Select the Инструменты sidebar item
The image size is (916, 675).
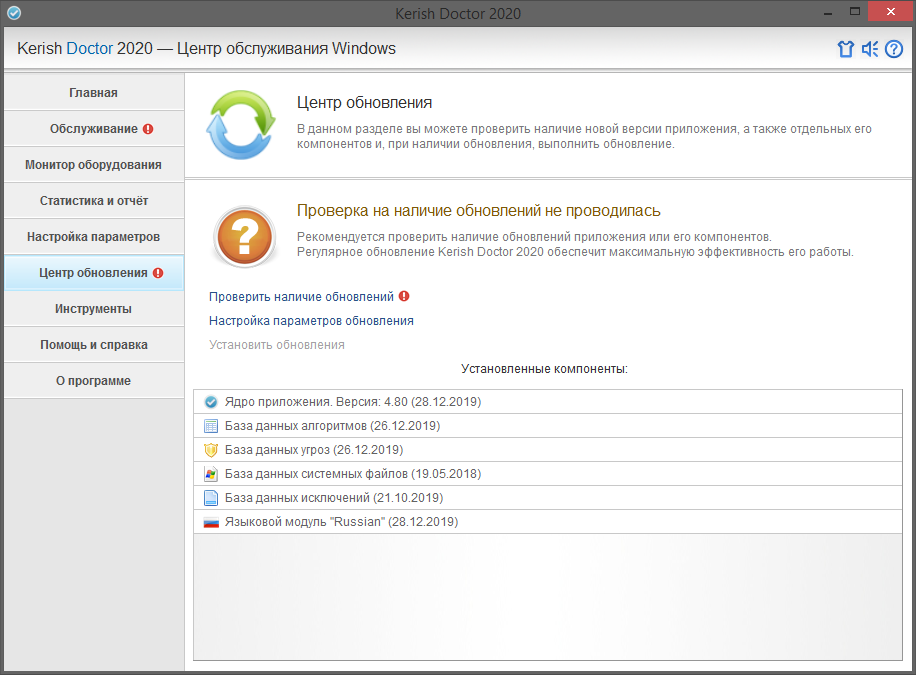point(94,309)
